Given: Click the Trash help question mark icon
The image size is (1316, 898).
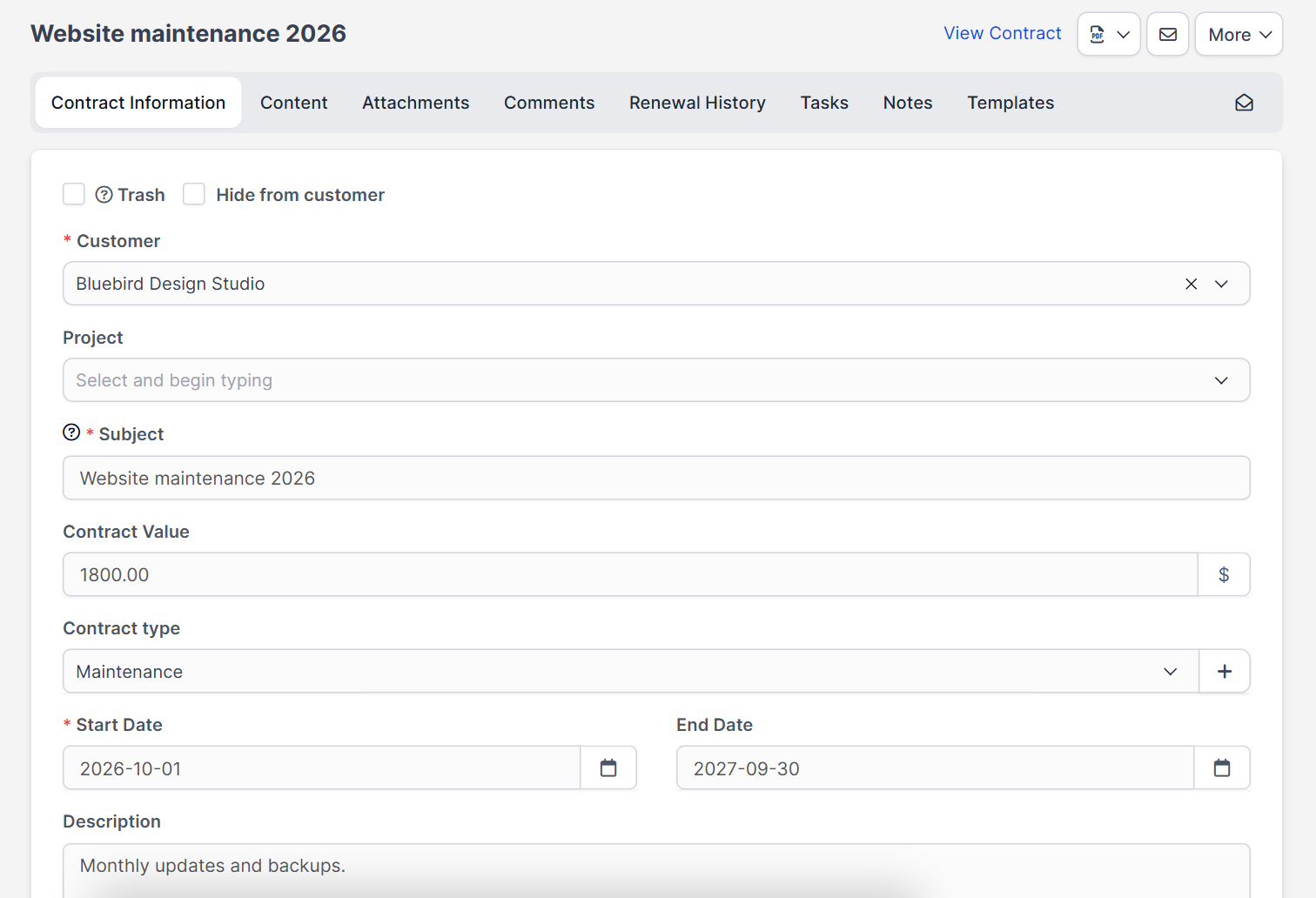Looking at the screenshot, I should [104, 195].
